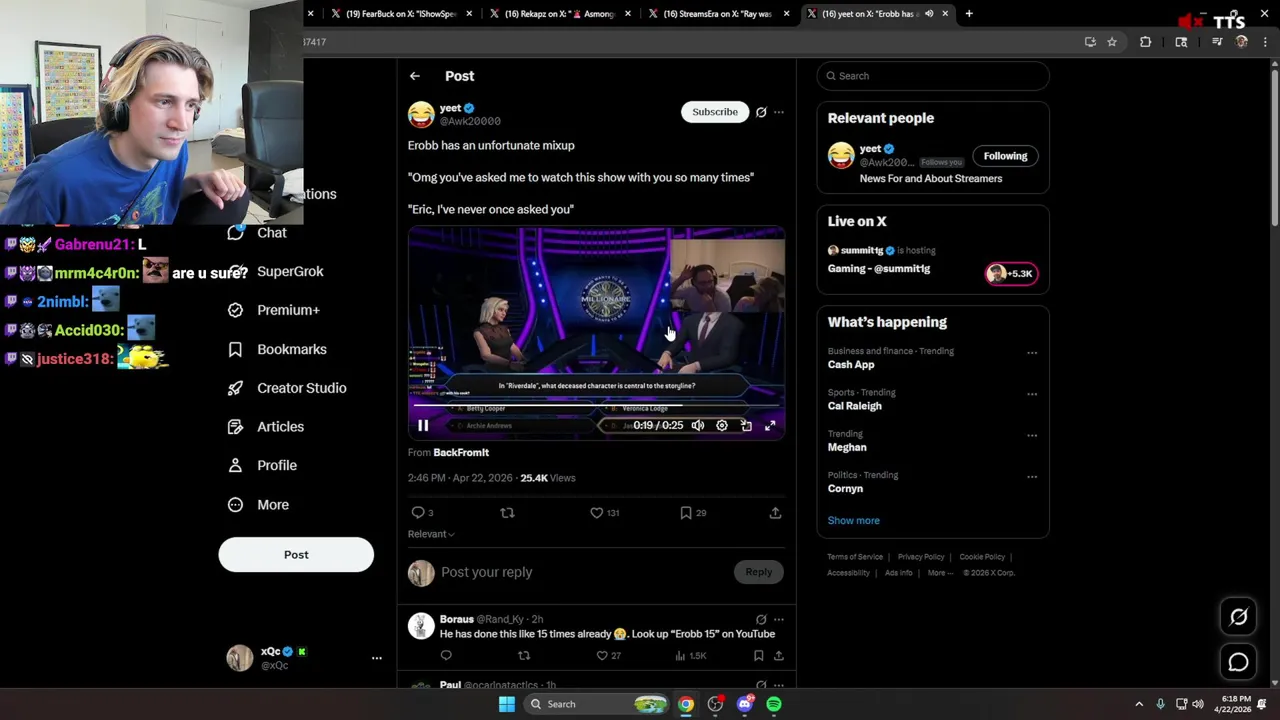This screenshot has width=1280, height=720.
Task: Open Chat in the X sidebar
Action: [257, 233]
